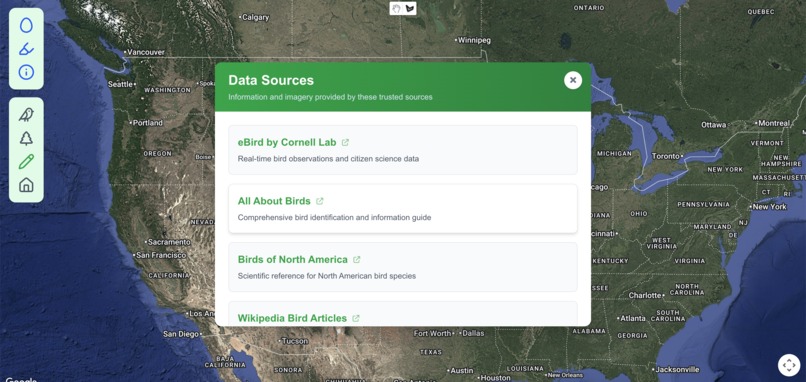Click the Calgary label on the map
This screenshot has height=382, width=806.
click(x=254, y=17)
